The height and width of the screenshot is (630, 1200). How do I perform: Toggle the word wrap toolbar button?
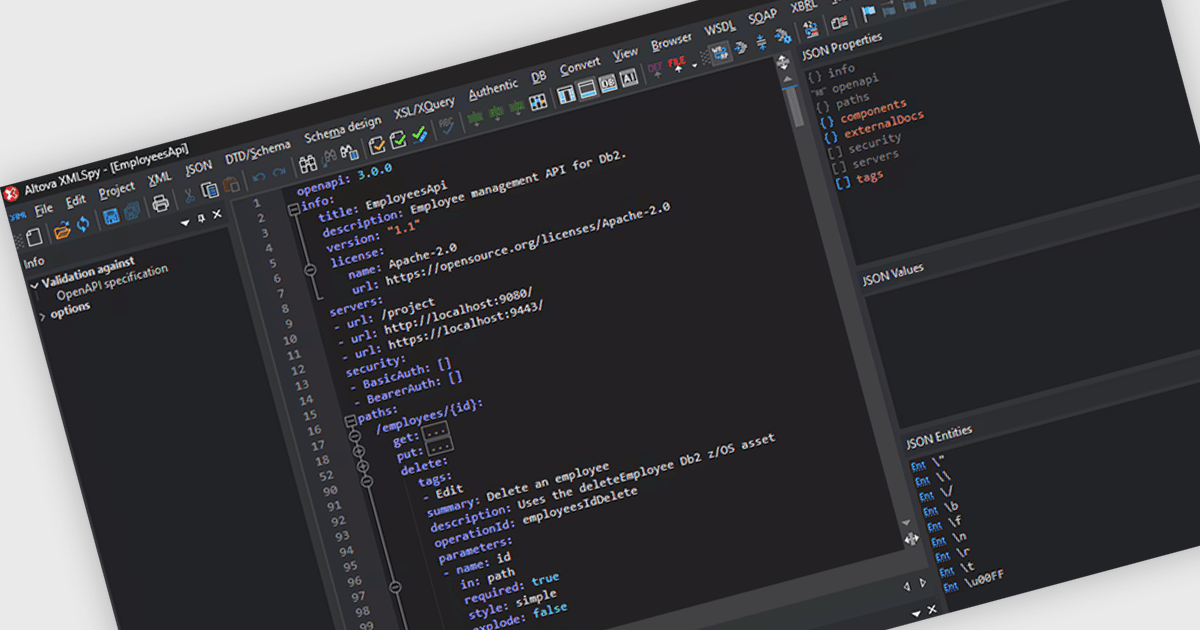719,53
